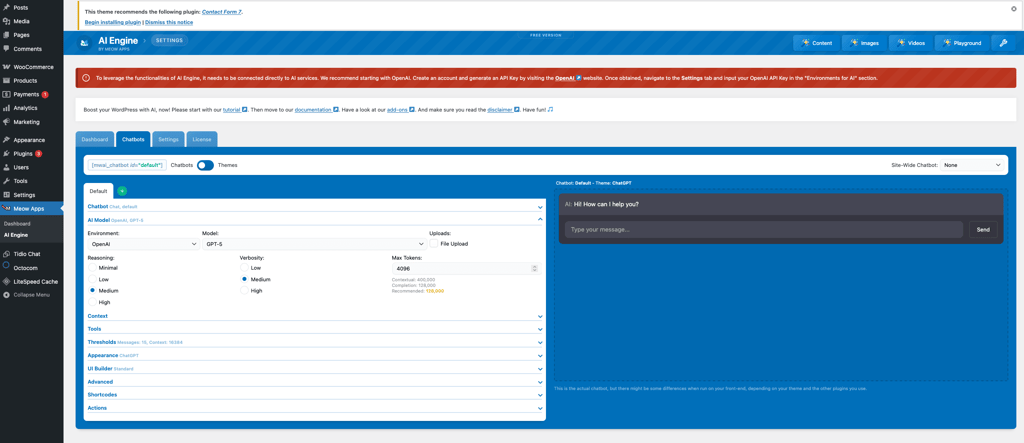Toggle the Chatbots/Themes switch
This screenshot has width=1024, height=443.
205,165
